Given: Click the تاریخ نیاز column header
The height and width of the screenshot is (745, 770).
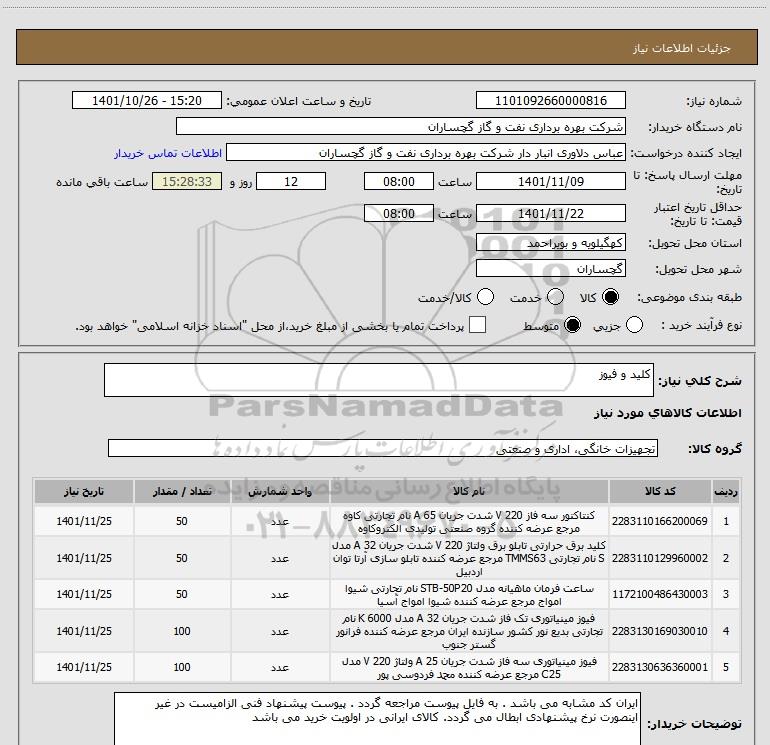Looking at the screenshot, I should (x=84, y=491).
